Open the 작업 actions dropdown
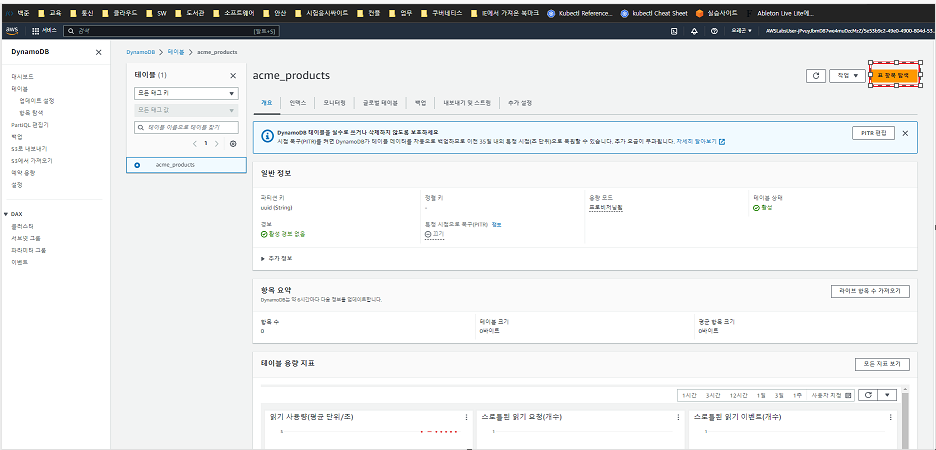This screenshot has width=936, height=450. coord(847,76)
